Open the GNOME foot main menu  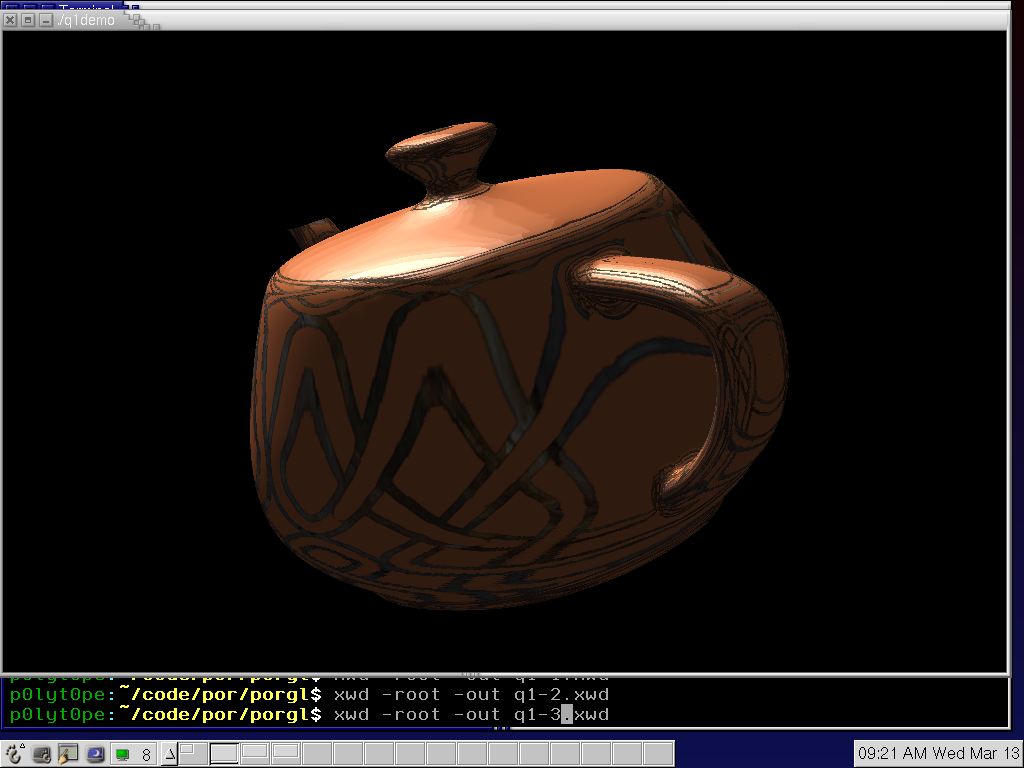15,754
